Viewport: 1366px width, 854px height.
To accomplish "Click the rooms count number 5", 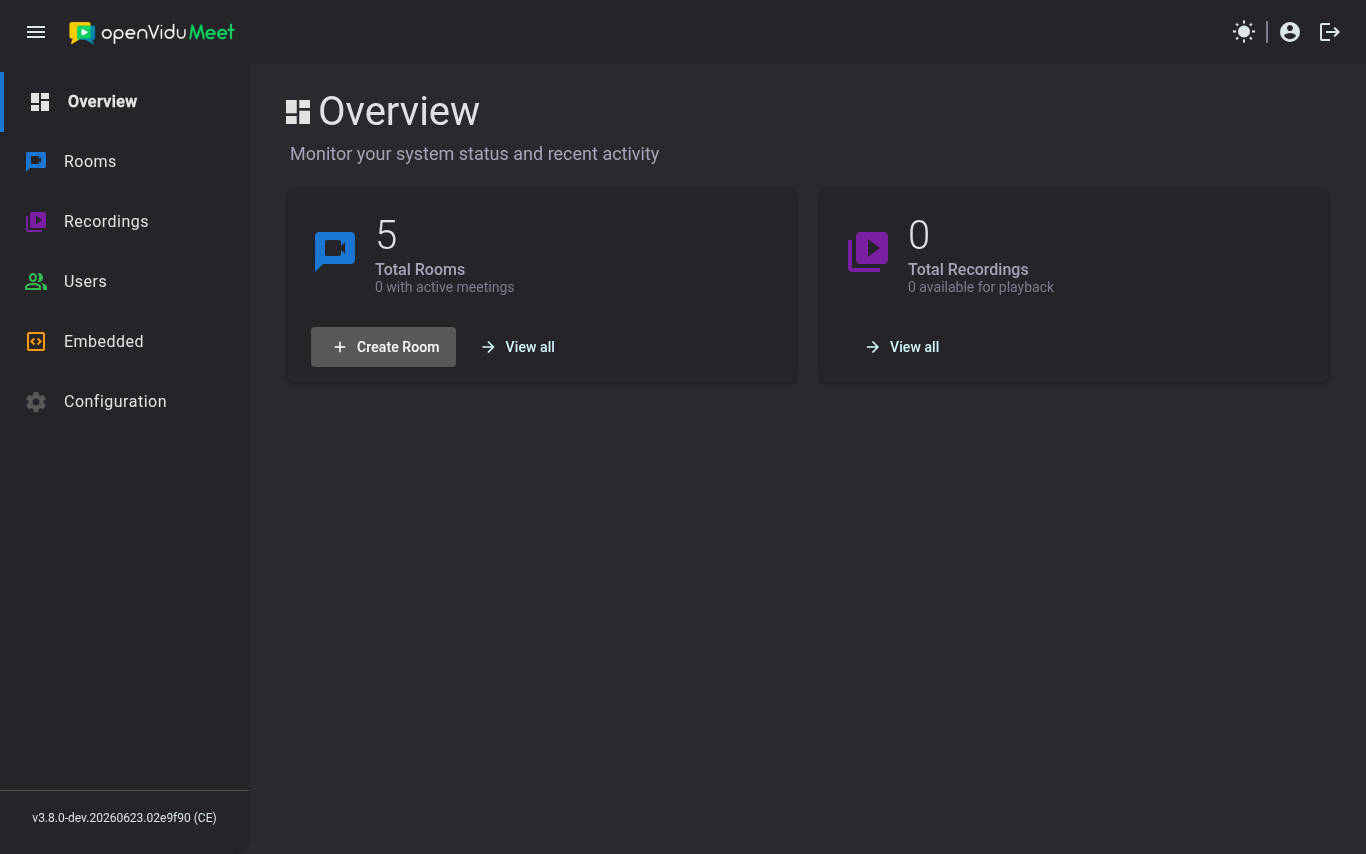I will (387, 236).
